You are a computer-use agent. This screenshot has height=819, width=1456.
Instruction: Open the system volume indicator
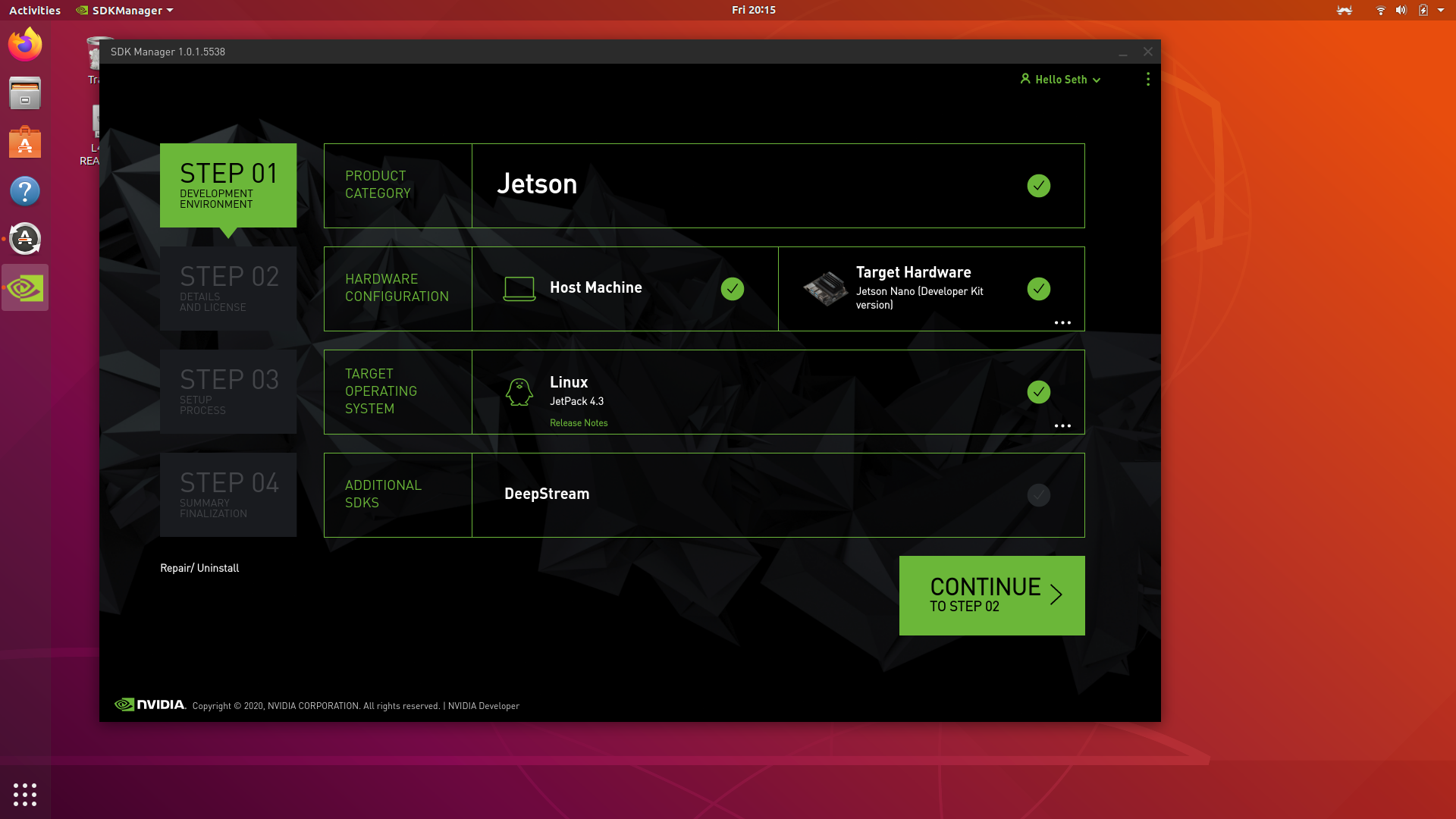[x=1401, y=11]
